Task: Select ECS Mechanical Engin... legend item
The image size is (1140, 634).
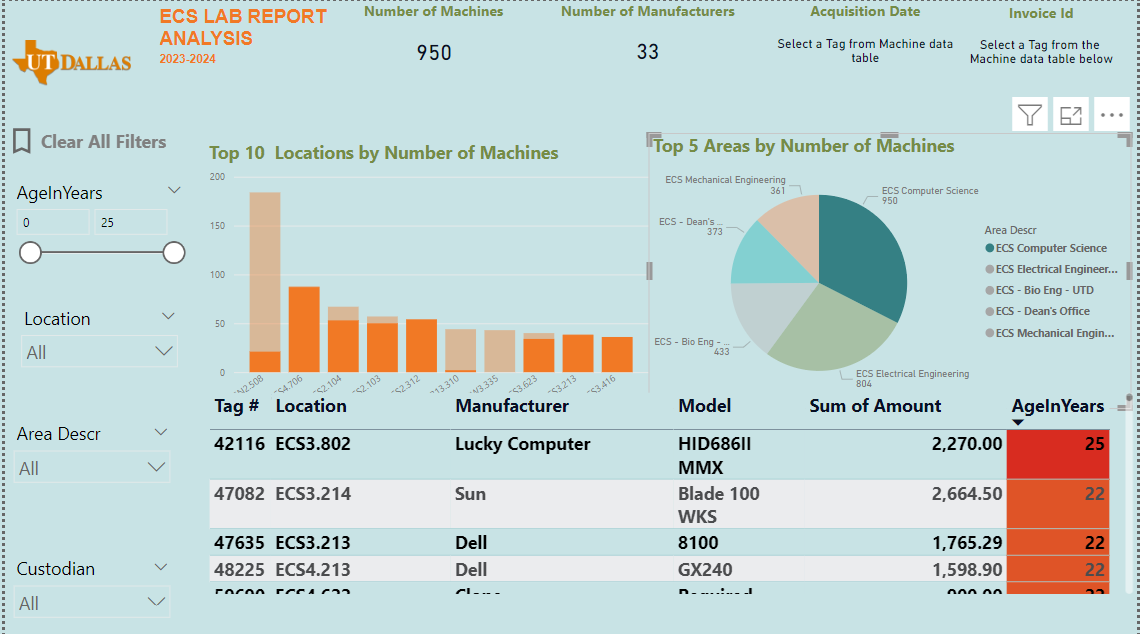Action: [x=1050, y=333]
